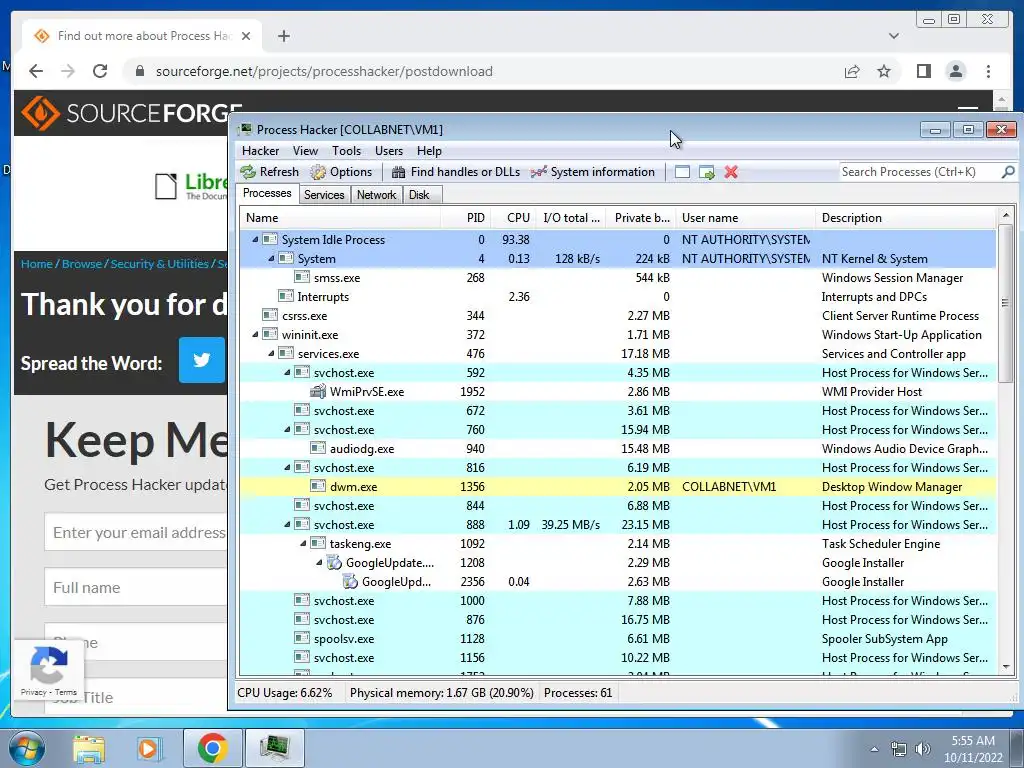Select the spoolsv.exe process row

click(x=618, y=639)
